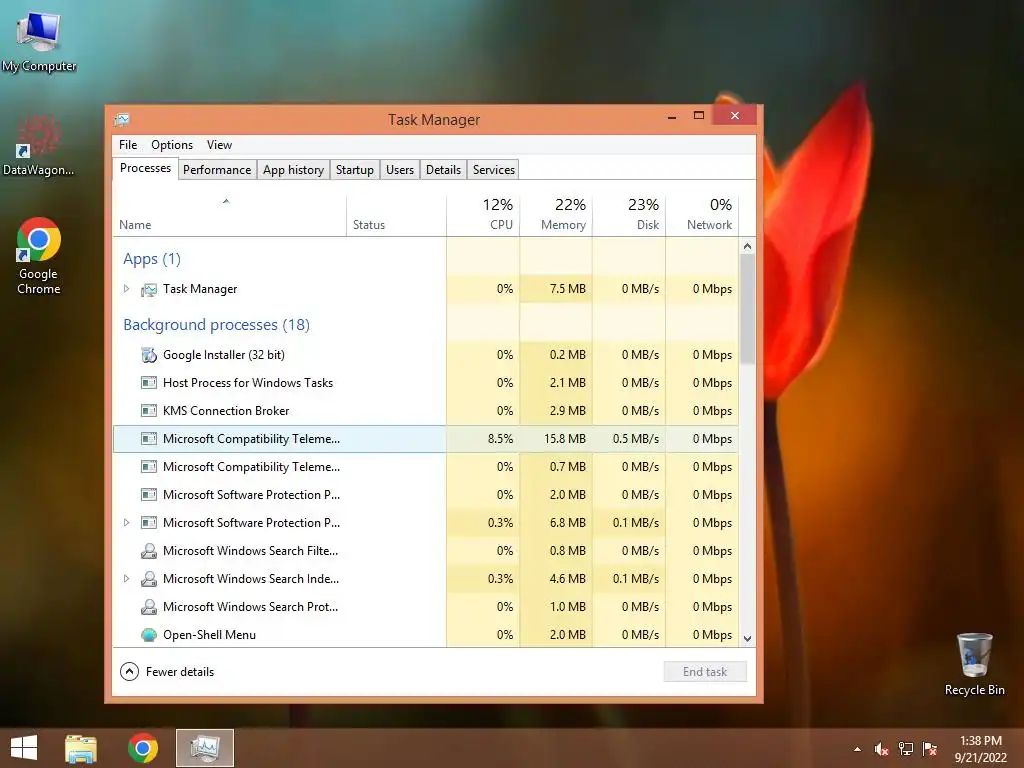Click the Apps (1) group heading
Viewport: 1024px width, 768px height.
pos(152,259)
